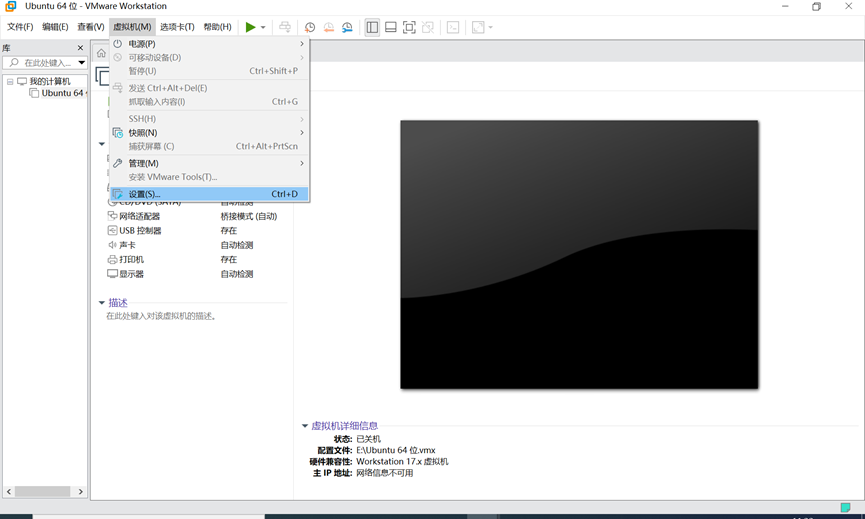
Task: Open the library search dropdown arrow
Action: point(82,63)
